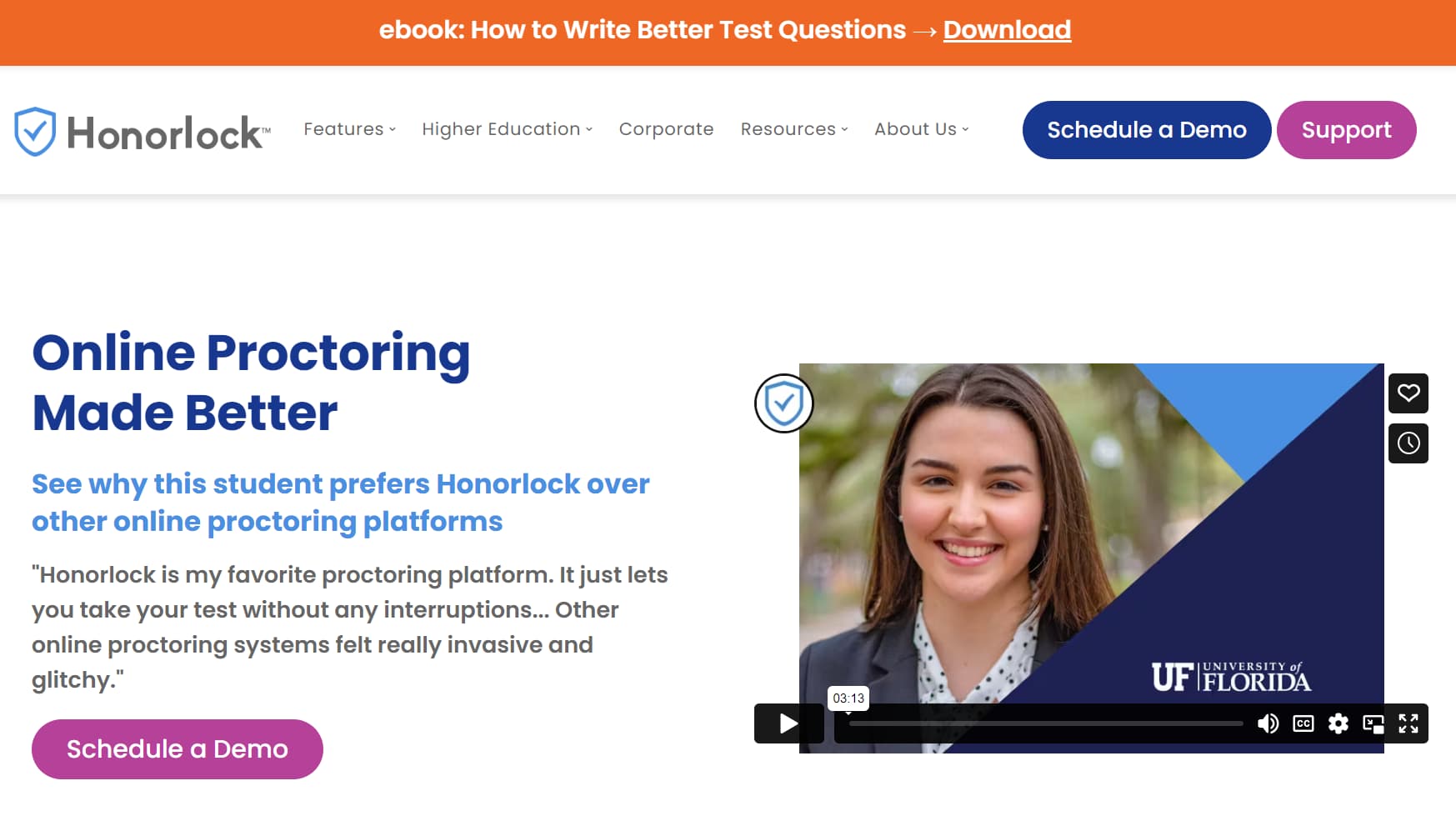Expand the Features dropdown menu
Screen dimensions: 1456x821
[348, 129]
